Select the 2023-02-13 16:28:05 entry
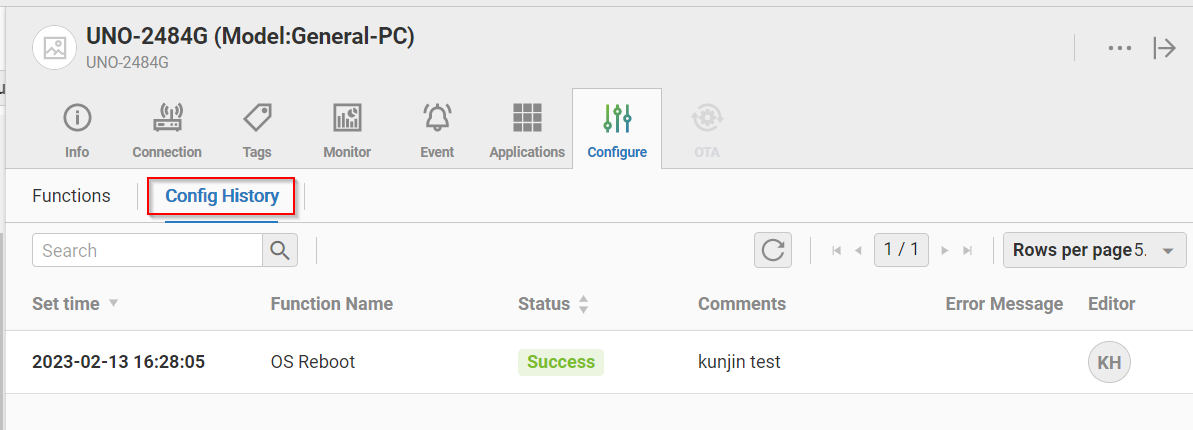Screen dimensions: 1193x430 tap(119, 362)
